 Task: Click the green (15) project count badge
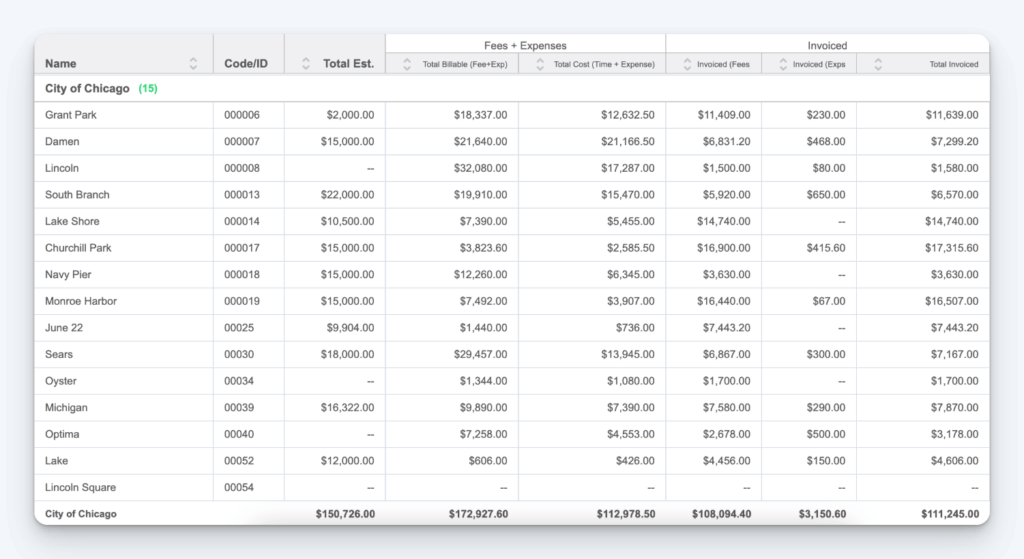point(148,88)
